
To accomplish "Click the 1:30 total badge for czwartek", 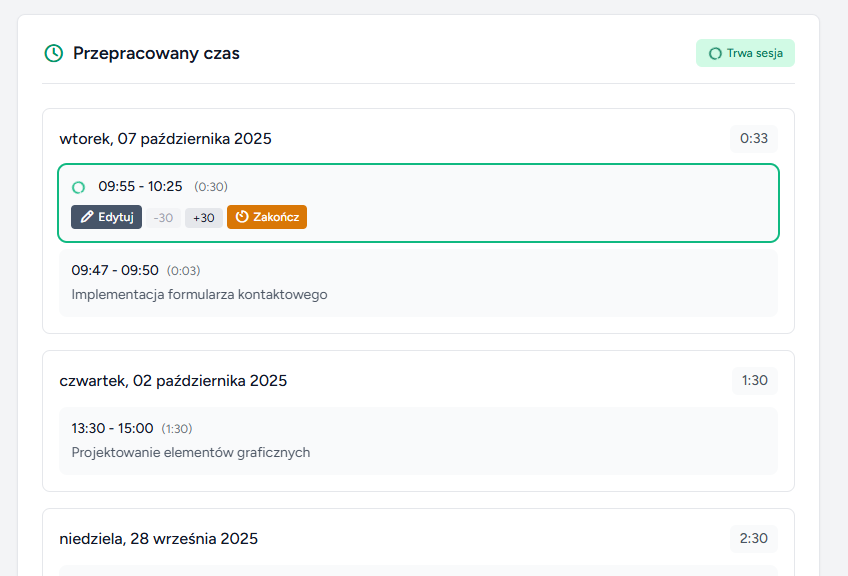I will tap(754, 380).
